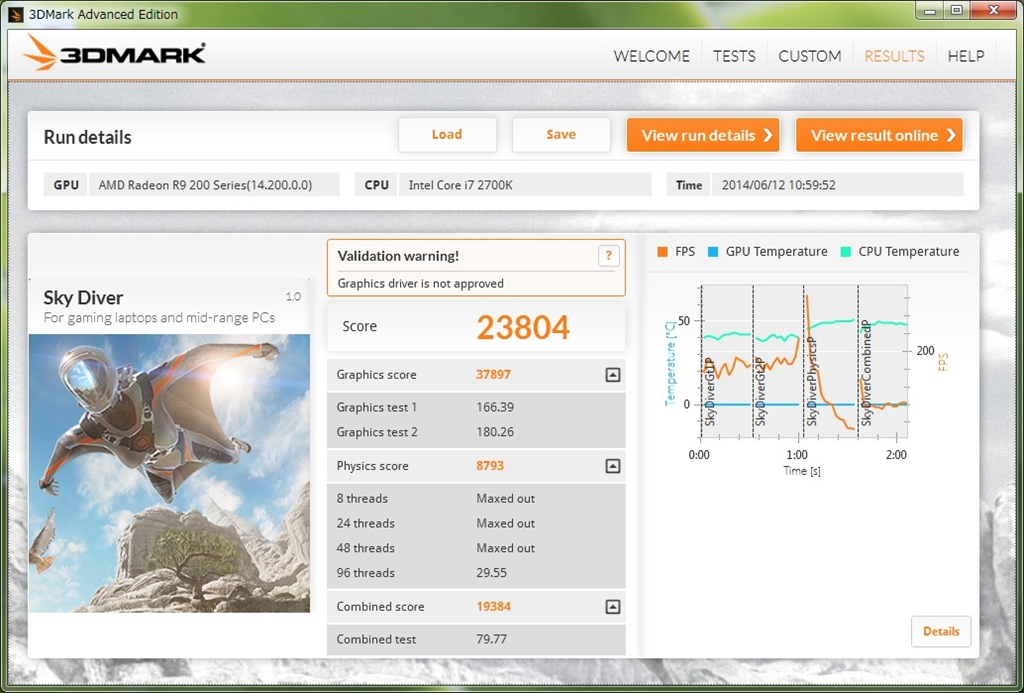
Task: Go to the CUSTOM tab
Action: (810, 56)
